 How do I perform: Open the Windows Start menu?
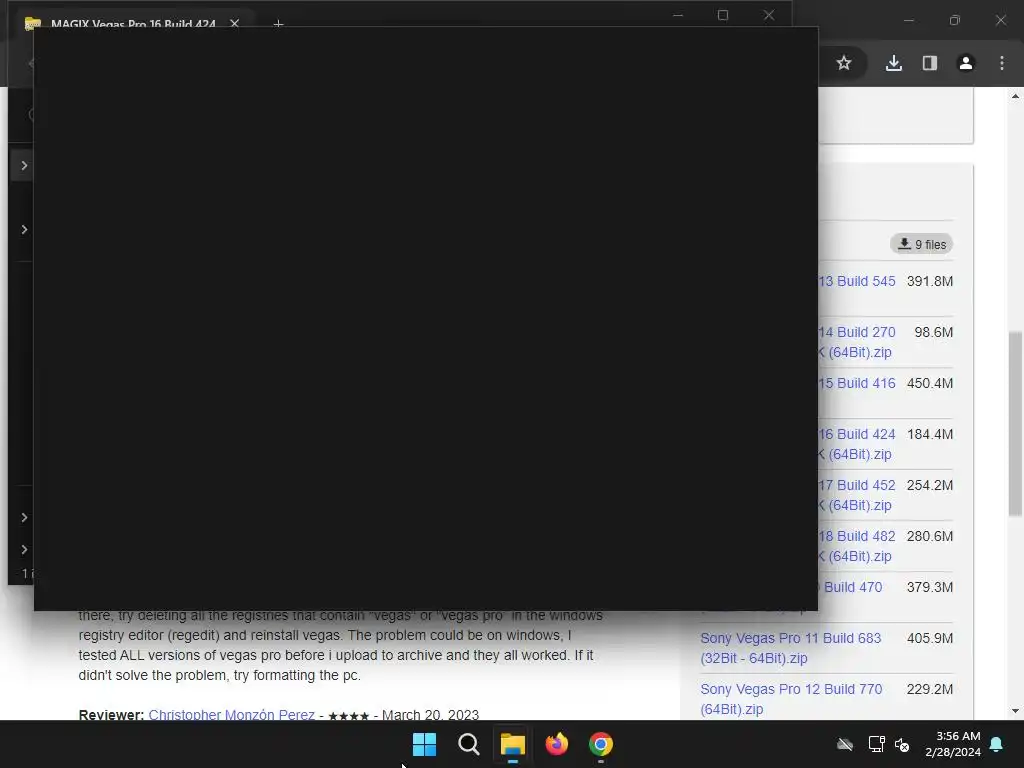point(424,744)
